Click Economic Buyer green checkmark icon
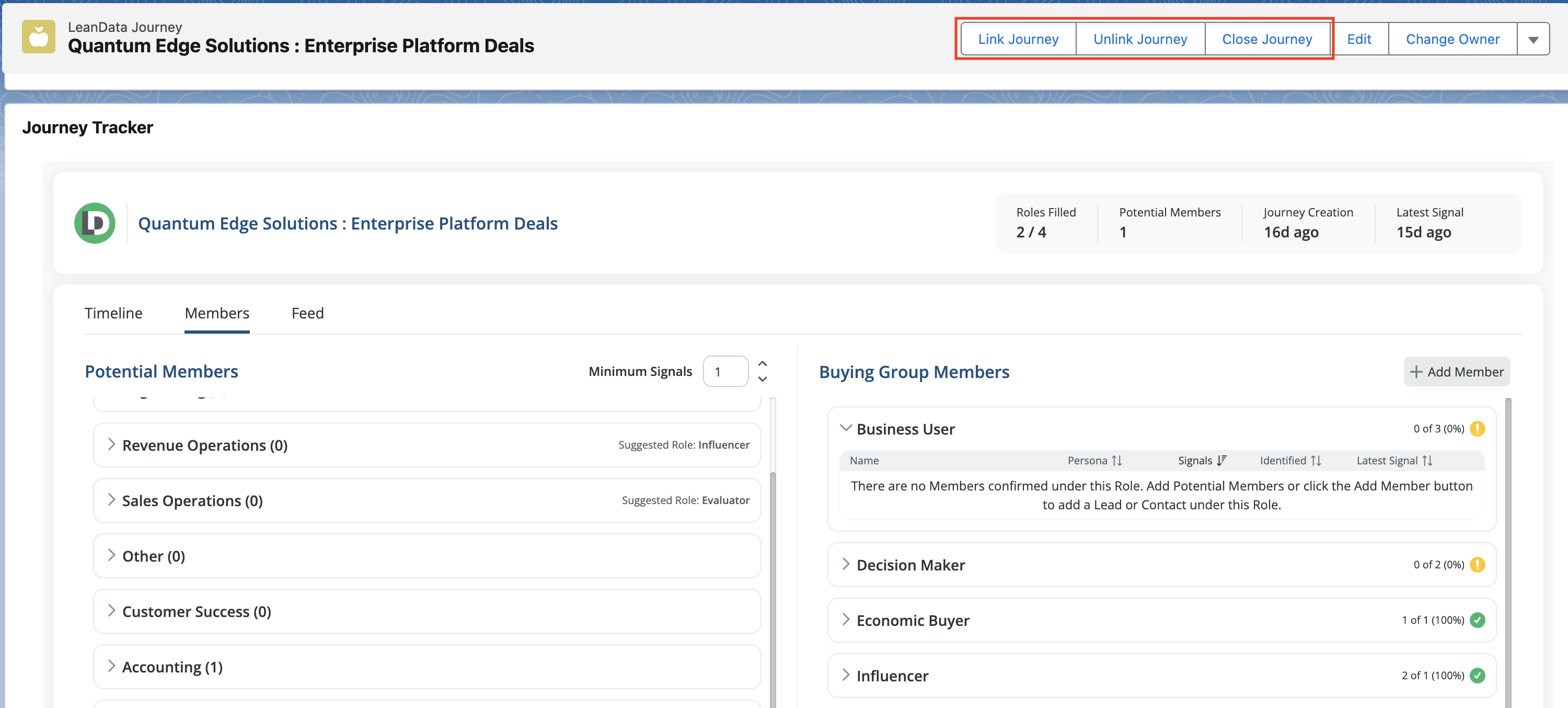This screenshot has width=1568, height=708. pos(1477,620)
